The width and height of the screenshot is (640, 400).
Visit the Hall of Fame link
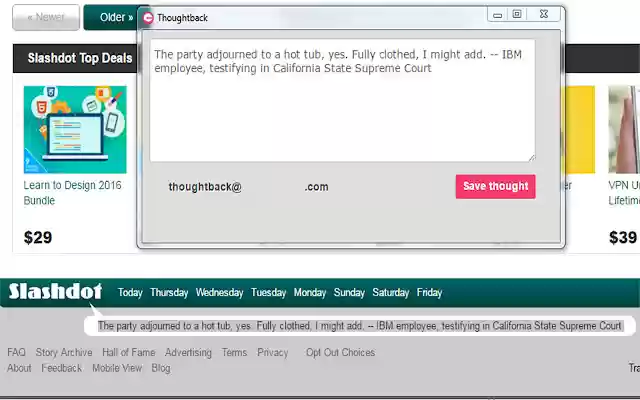pos(129,352)
